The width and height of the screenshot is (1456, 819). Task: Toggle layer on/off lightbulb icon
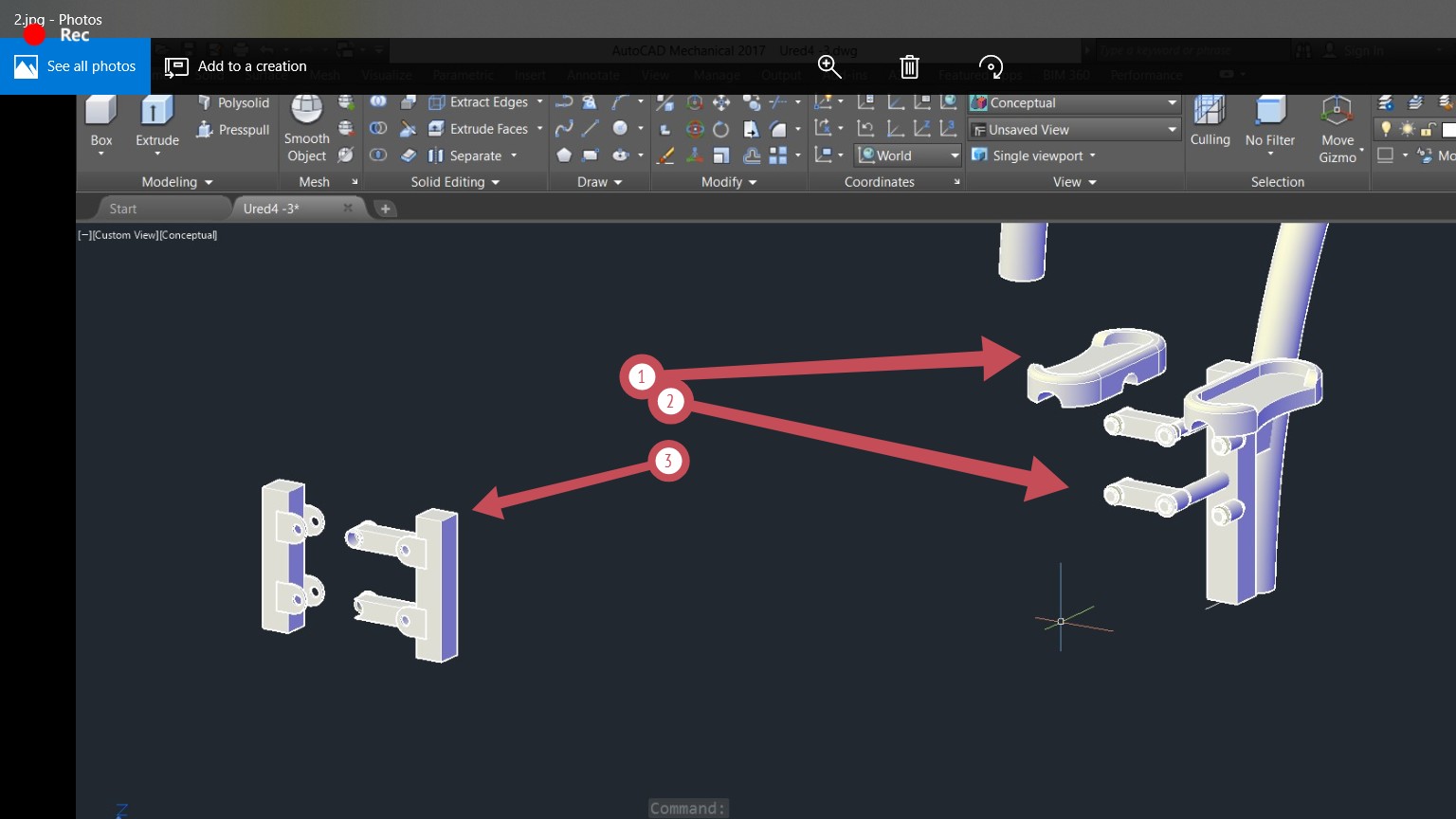(x=1386, y=128)
